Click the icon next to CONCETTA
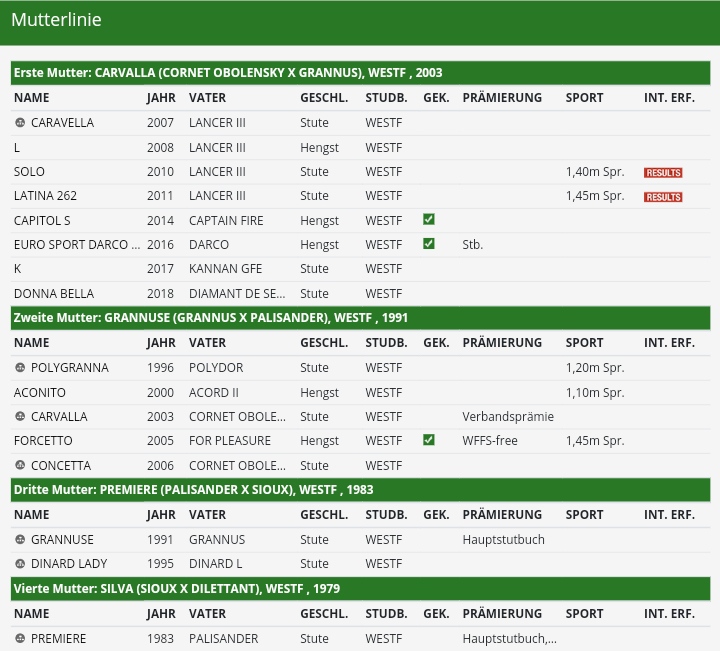Viewport: 720px width, 651px height. pos(20,466)
